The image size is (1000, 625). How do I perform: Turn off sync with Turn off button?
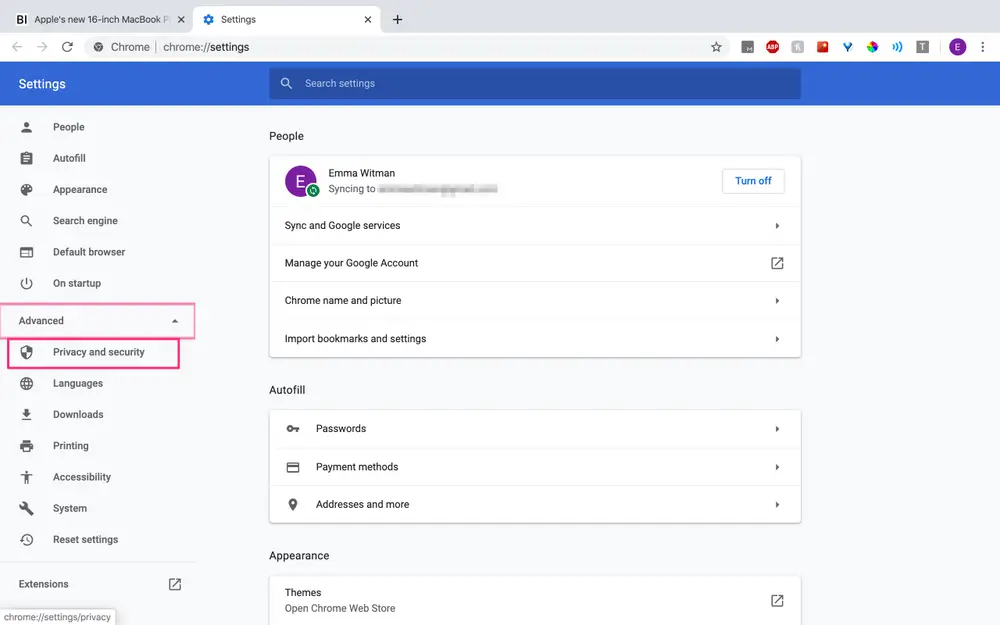click(x=753, y=181)
